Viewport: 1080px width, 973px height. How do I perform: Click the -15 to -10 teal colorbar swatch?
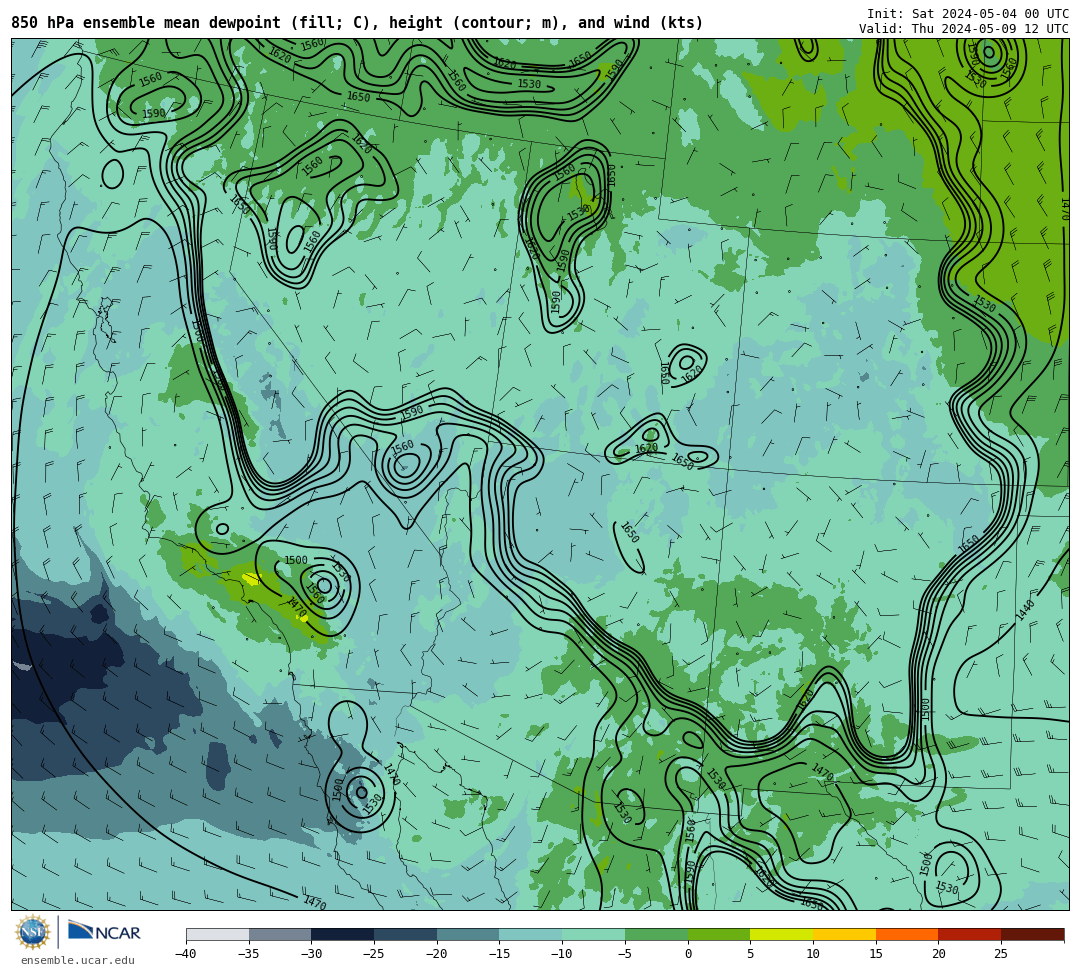(531, 934)
